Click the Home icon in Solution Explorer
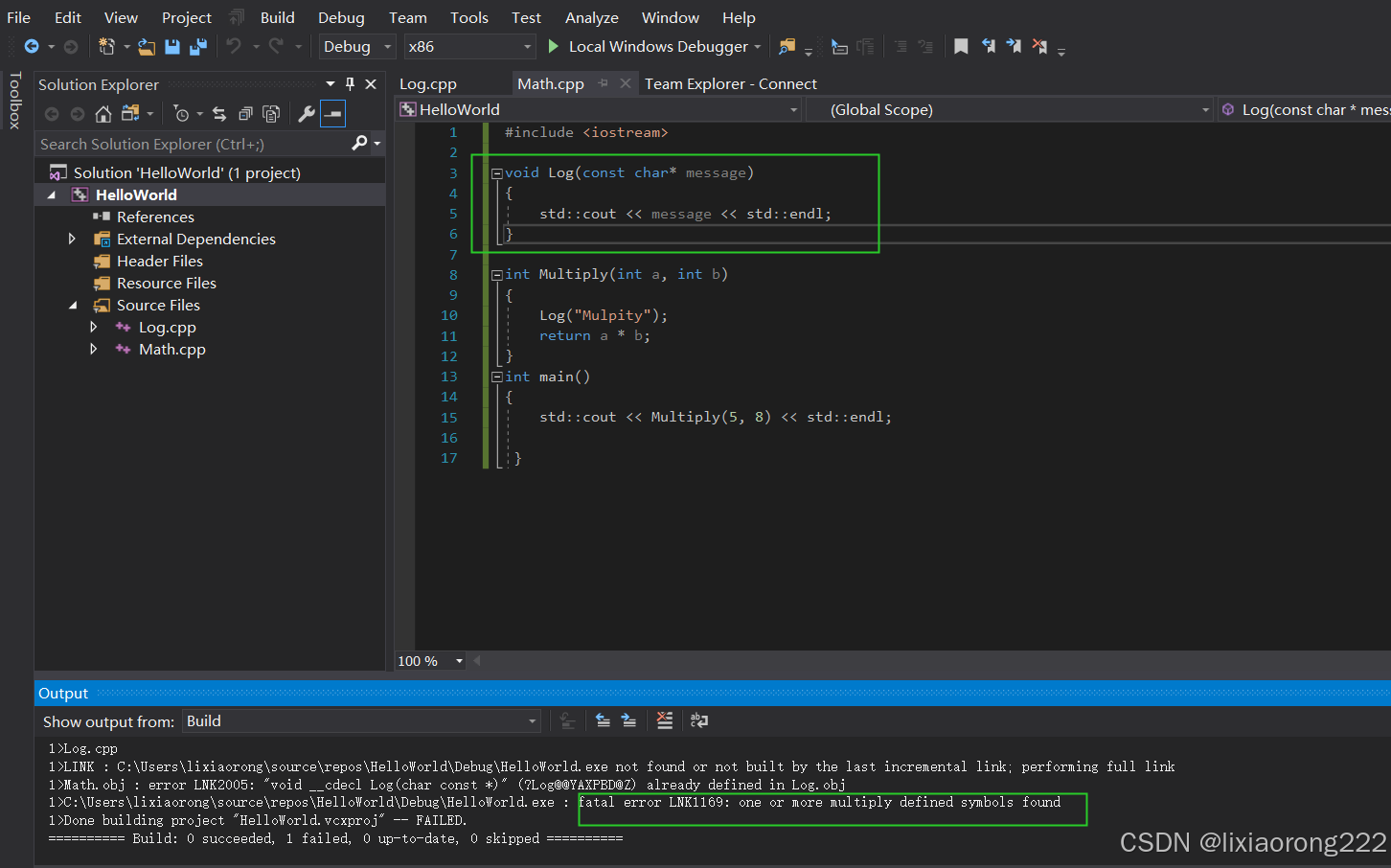Screen dimensions: 1391x868 click(103, 113)
